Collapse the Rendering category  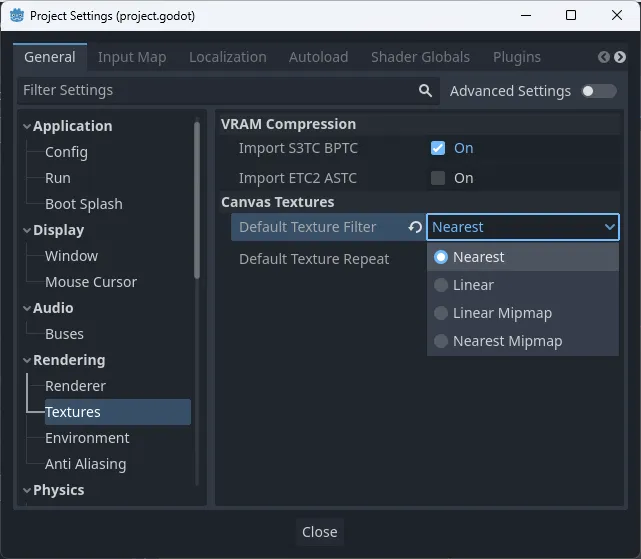point(26,360)
